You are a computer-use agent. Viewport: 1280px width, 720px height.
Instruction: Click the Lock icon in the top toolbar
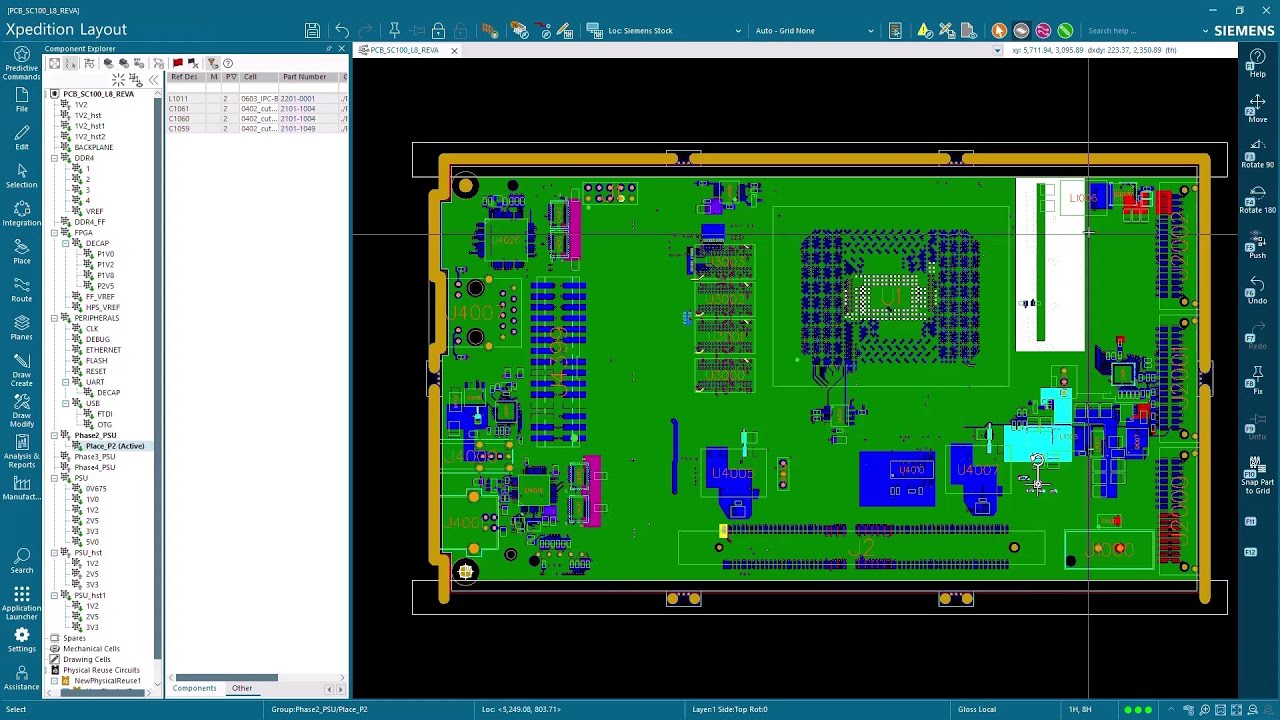(x=438, y=30)
